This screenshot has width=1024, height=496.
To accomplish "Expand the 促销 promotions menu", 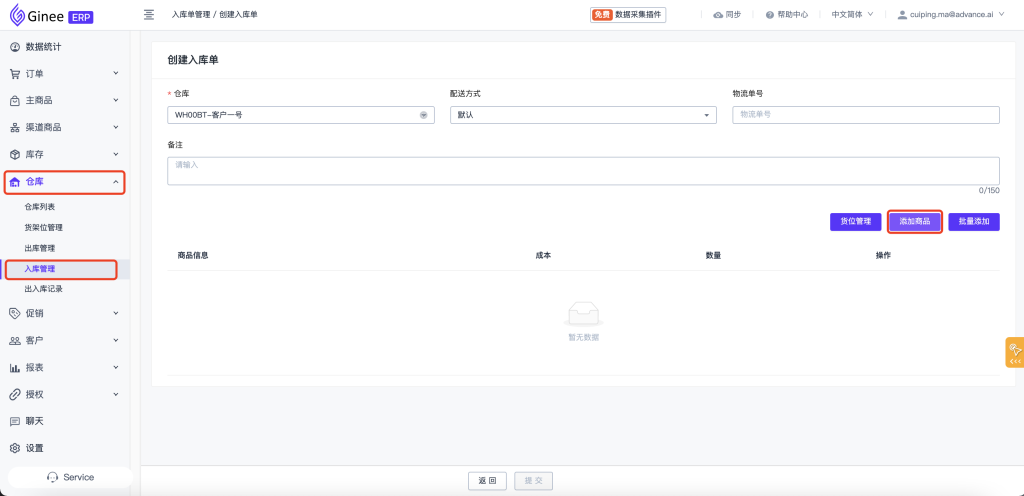I will 64,313.
